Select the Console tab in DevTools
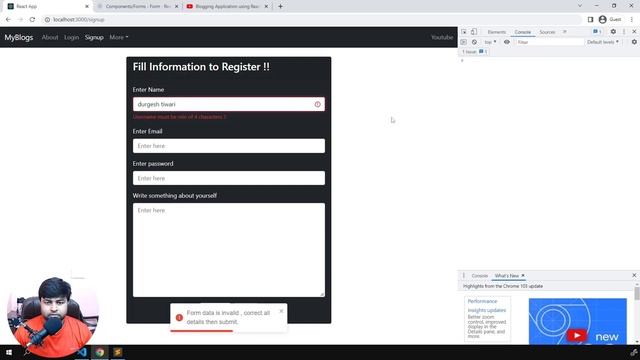Viewport: 640px width, 360px height. [x=522, y=32]
